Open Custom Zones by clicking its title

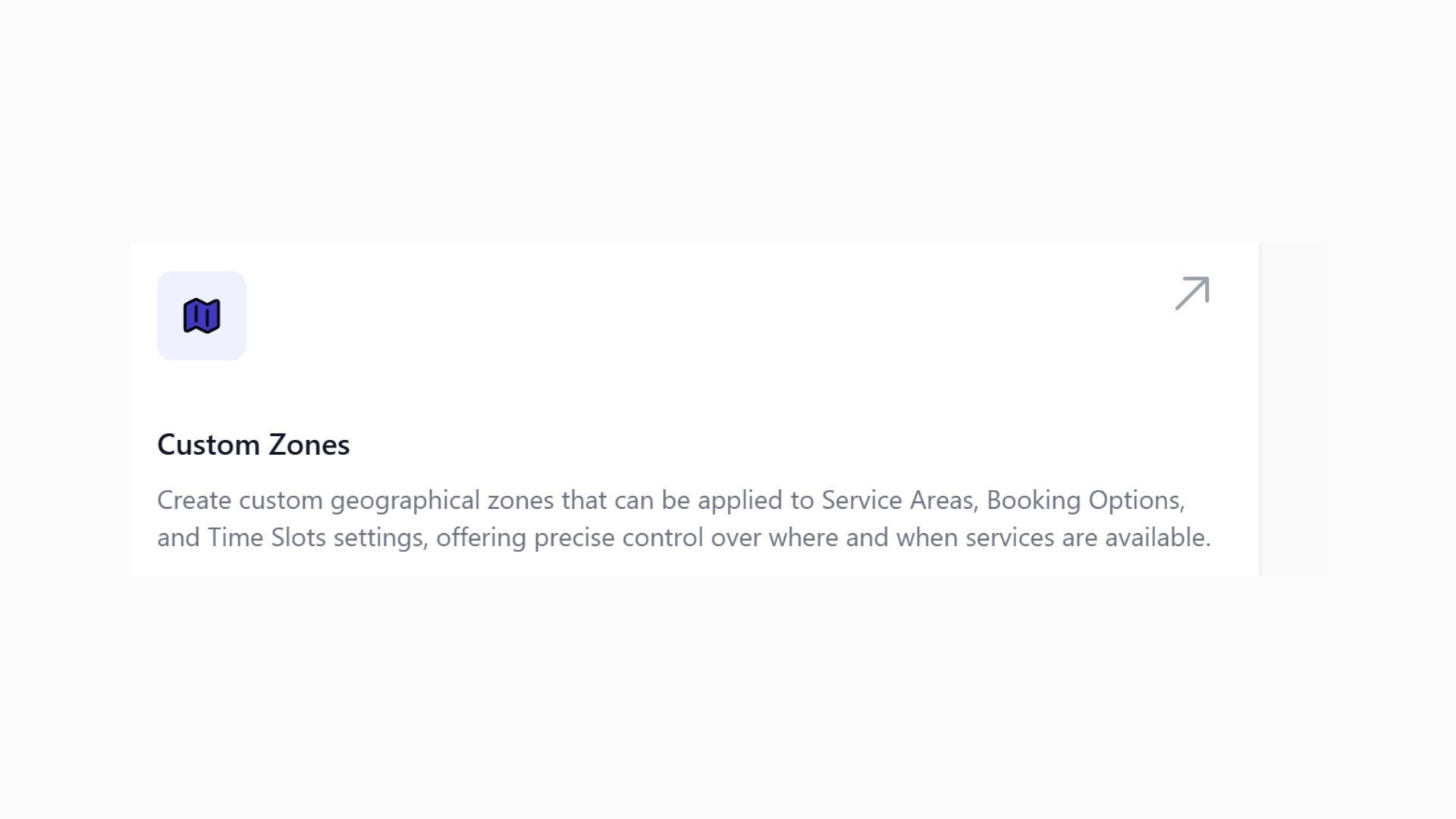253,445
